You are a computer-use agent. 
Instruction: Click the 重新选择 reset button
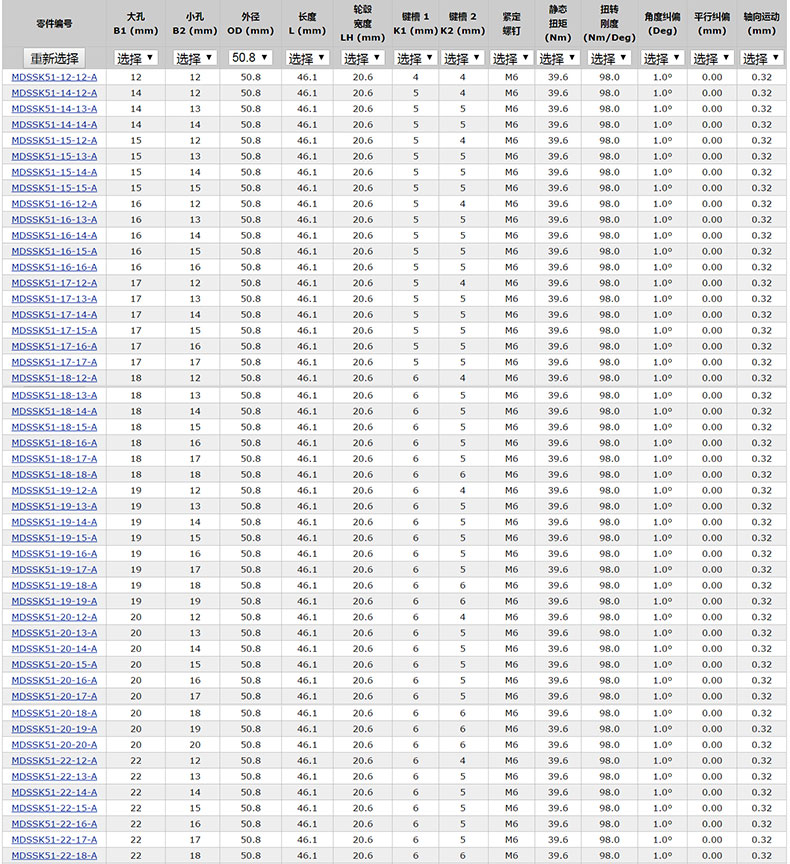pyautogui.click(x=54, y=59)
